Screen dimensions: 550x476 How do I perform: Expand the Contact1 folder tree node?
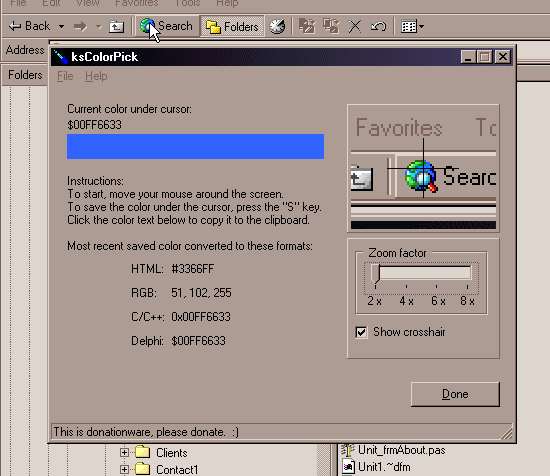124,469
